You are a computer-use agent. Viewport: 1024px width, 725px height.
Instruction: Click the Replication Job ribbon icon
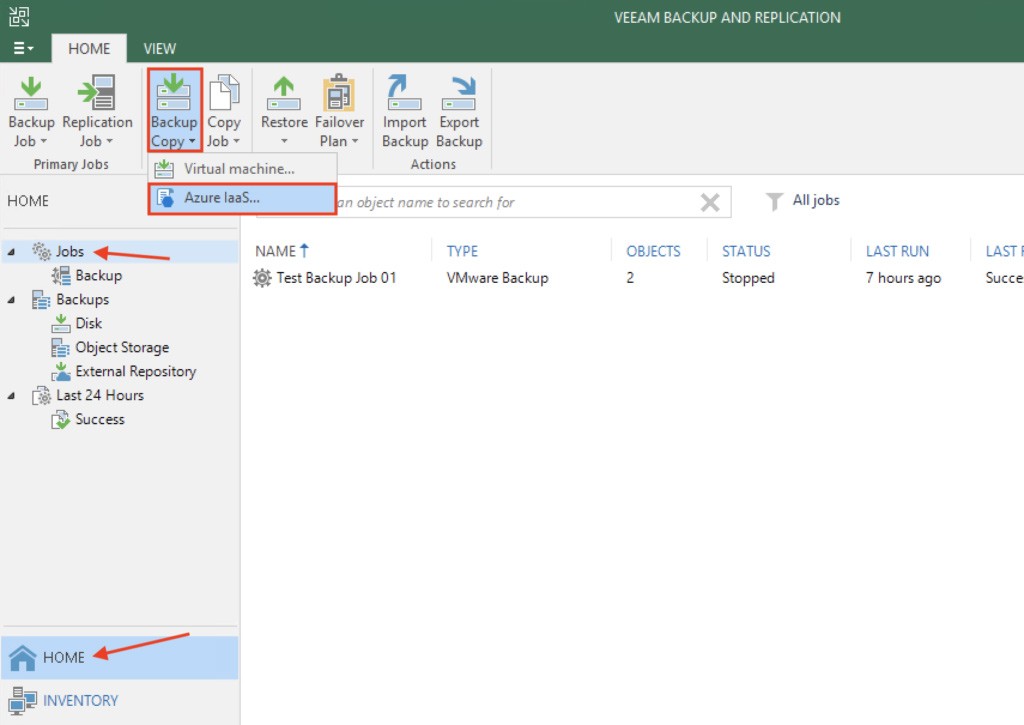pyautogui.click(x=97, y=92)
